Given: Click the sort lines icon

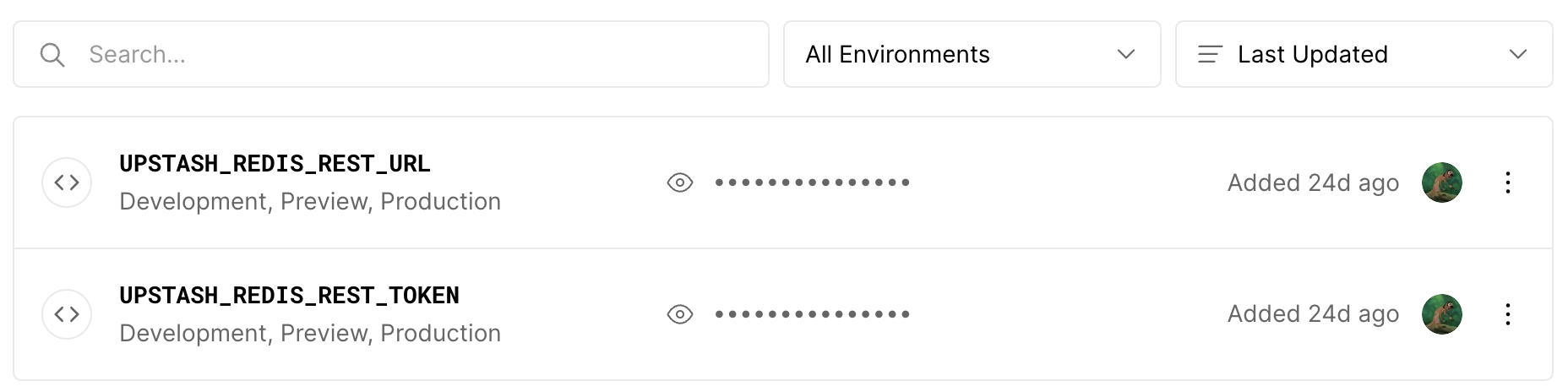Looking at the screenshot, I should (x=1210, y=55).
